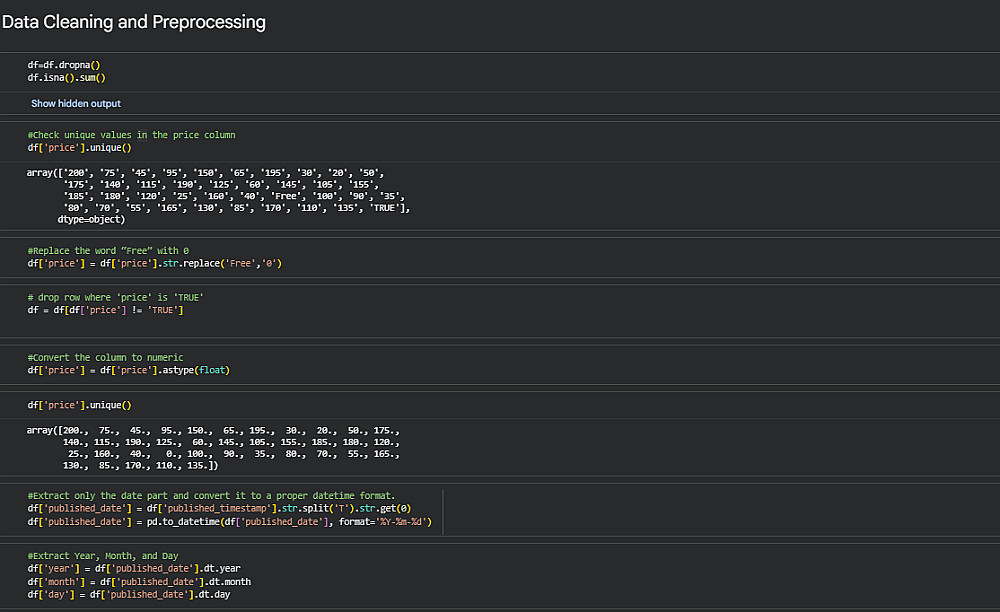Place cursor on the df.isna().sum() line
The image size is (1000, 612).
point(66,77)
